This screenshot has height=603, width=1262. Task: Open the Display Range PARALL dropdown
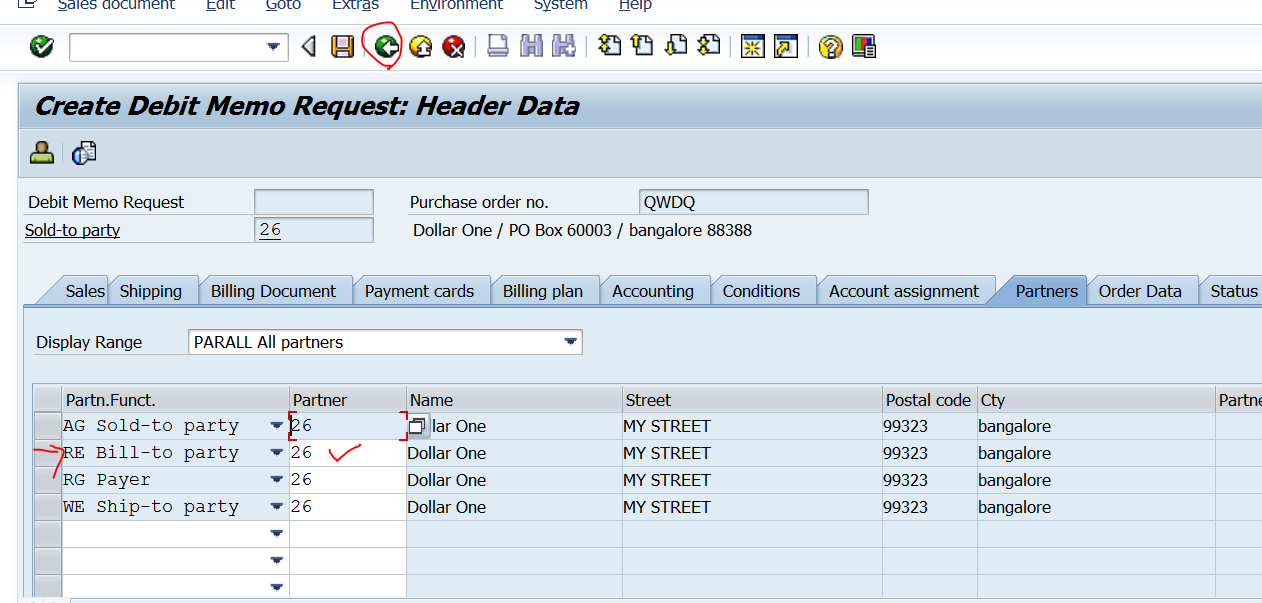click(570, 342)
